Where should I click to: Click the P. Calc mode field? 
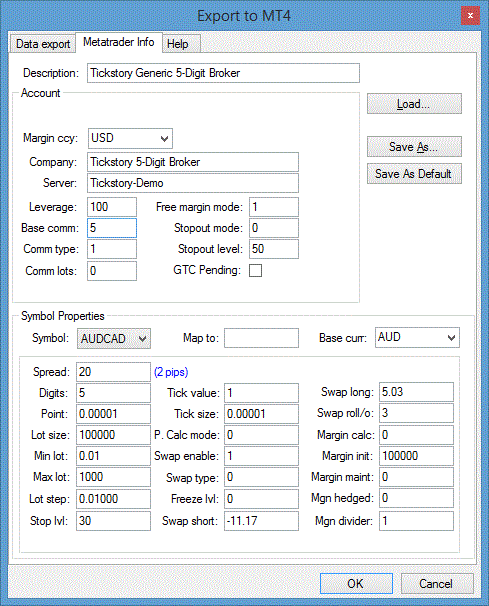point(261,435)
